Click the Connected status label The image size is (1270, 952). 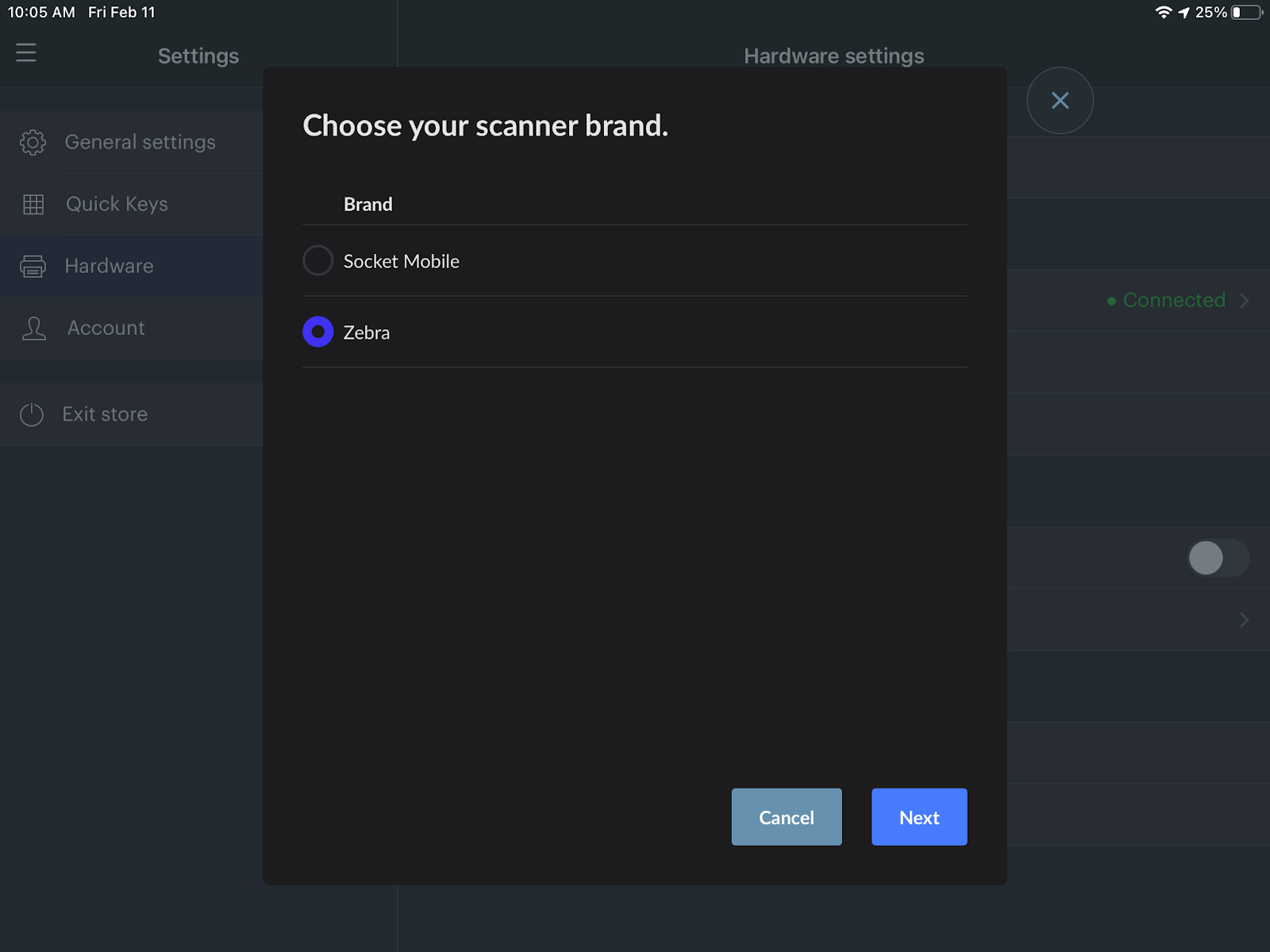[1173, 301]
